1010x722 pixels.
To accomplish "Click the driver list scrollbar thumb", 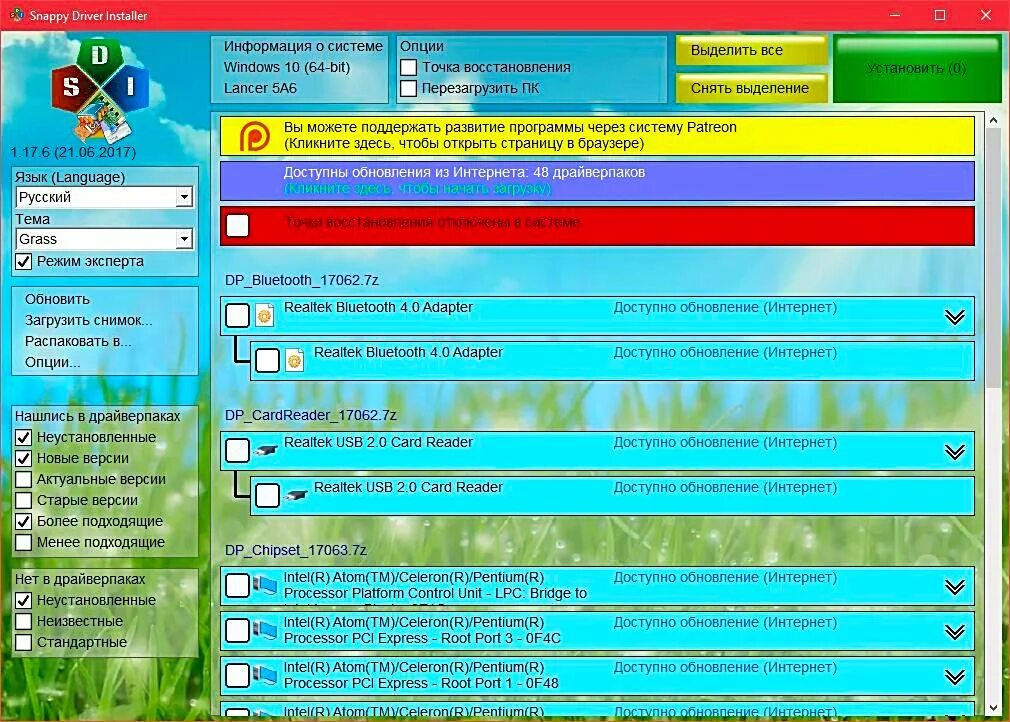I will (993, 258).
